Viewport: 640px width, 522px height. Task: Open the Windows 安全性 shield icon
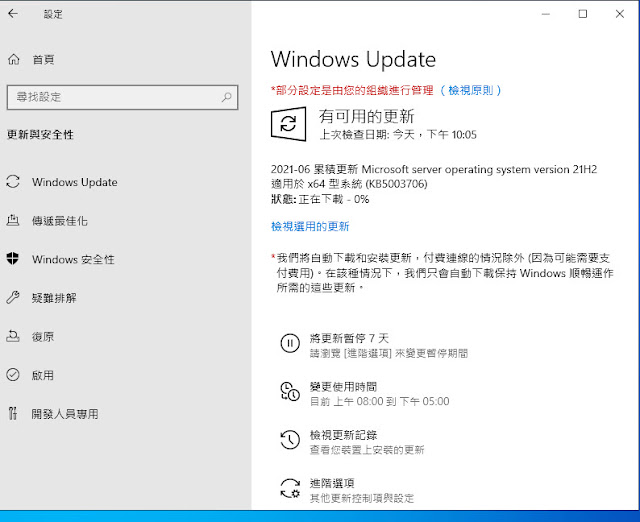point(13,259)
